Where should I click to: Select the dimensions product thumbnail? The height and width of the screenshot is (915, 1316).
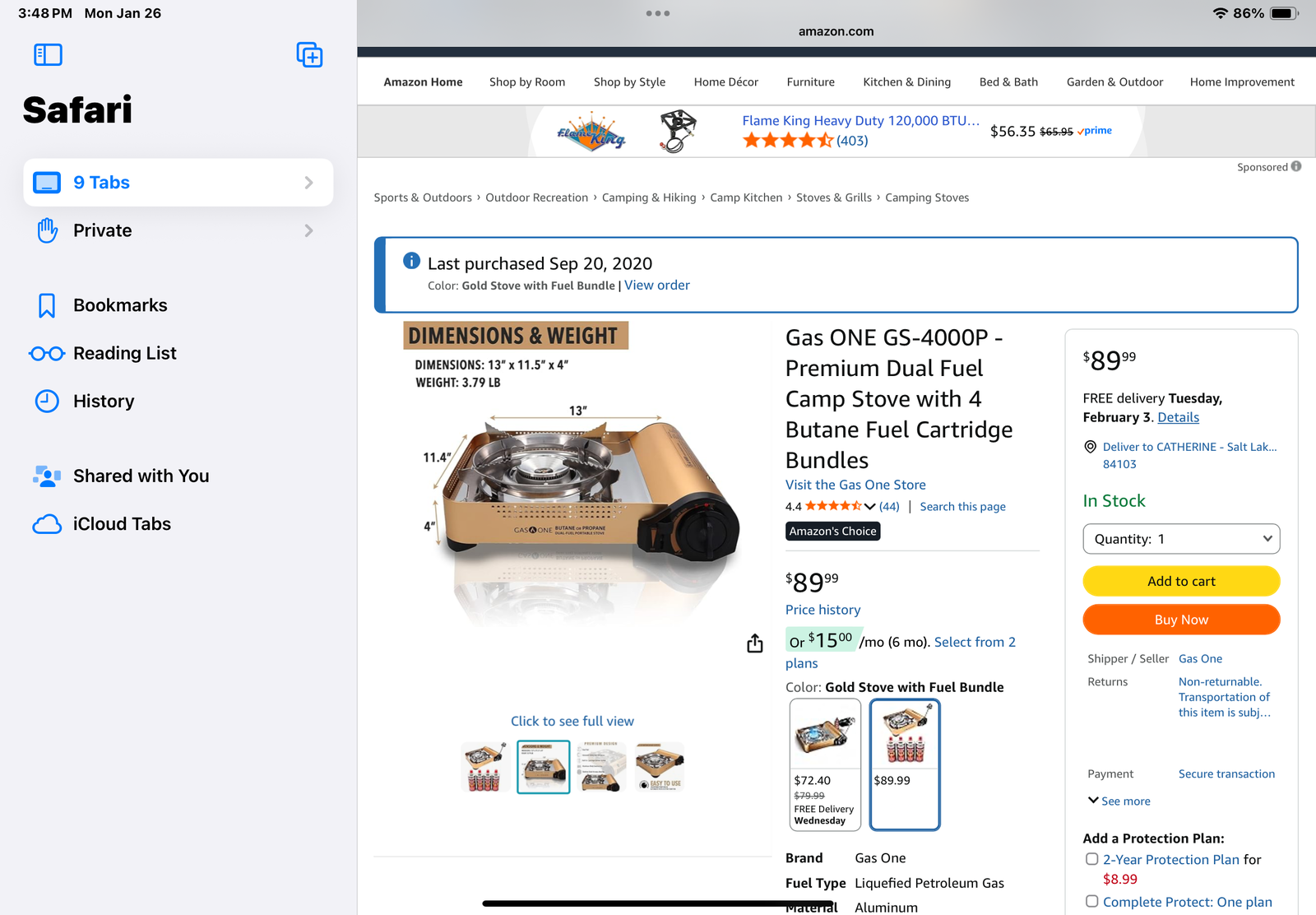543,767
